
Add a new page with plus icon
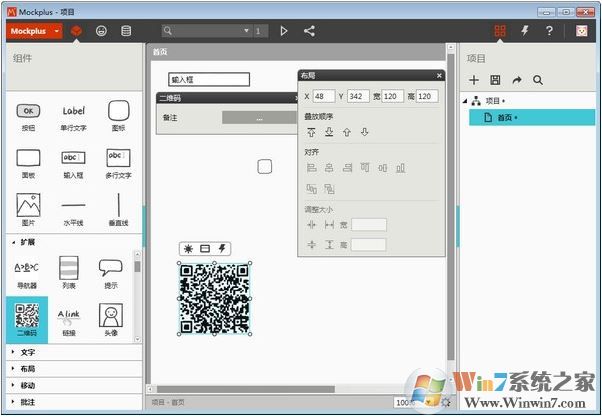pyautogui.click(x=474, y=80)
